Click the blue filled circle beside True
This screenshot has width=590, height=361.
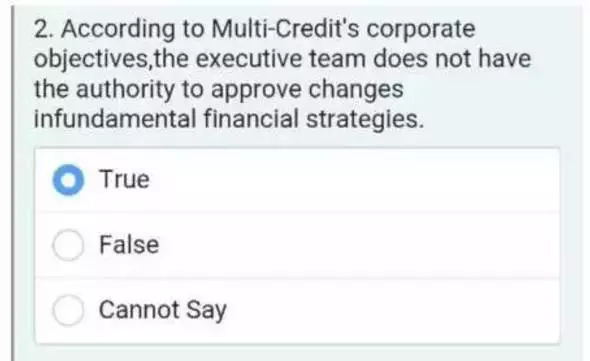pos(68,180)
